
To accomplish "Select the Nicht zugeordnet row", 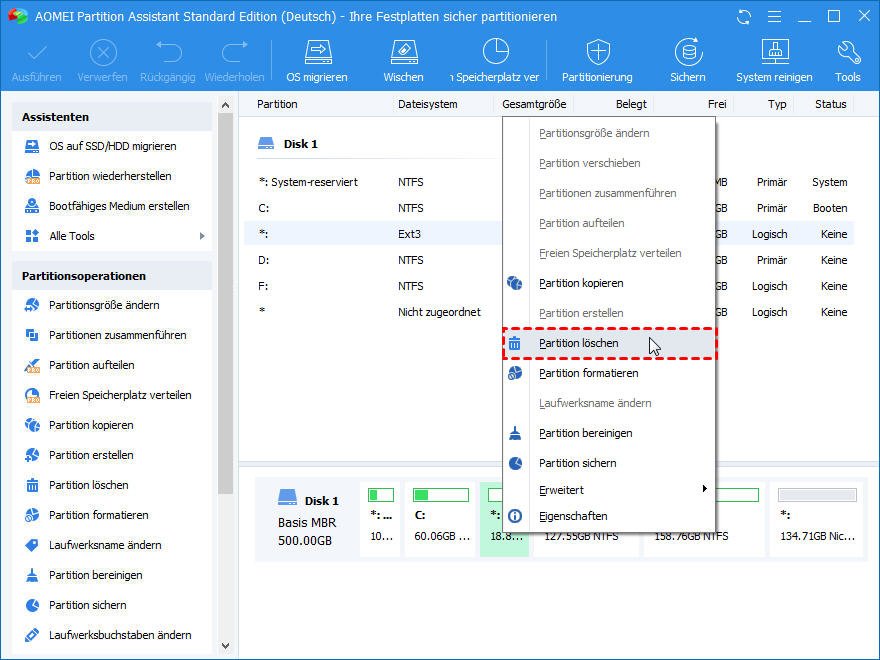I will click(549, 312).
